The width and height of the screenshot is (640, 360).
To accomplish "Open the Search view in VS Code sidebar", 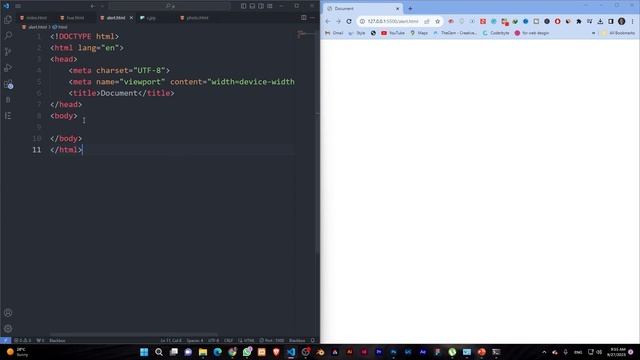I will click(x=8, y=36).
